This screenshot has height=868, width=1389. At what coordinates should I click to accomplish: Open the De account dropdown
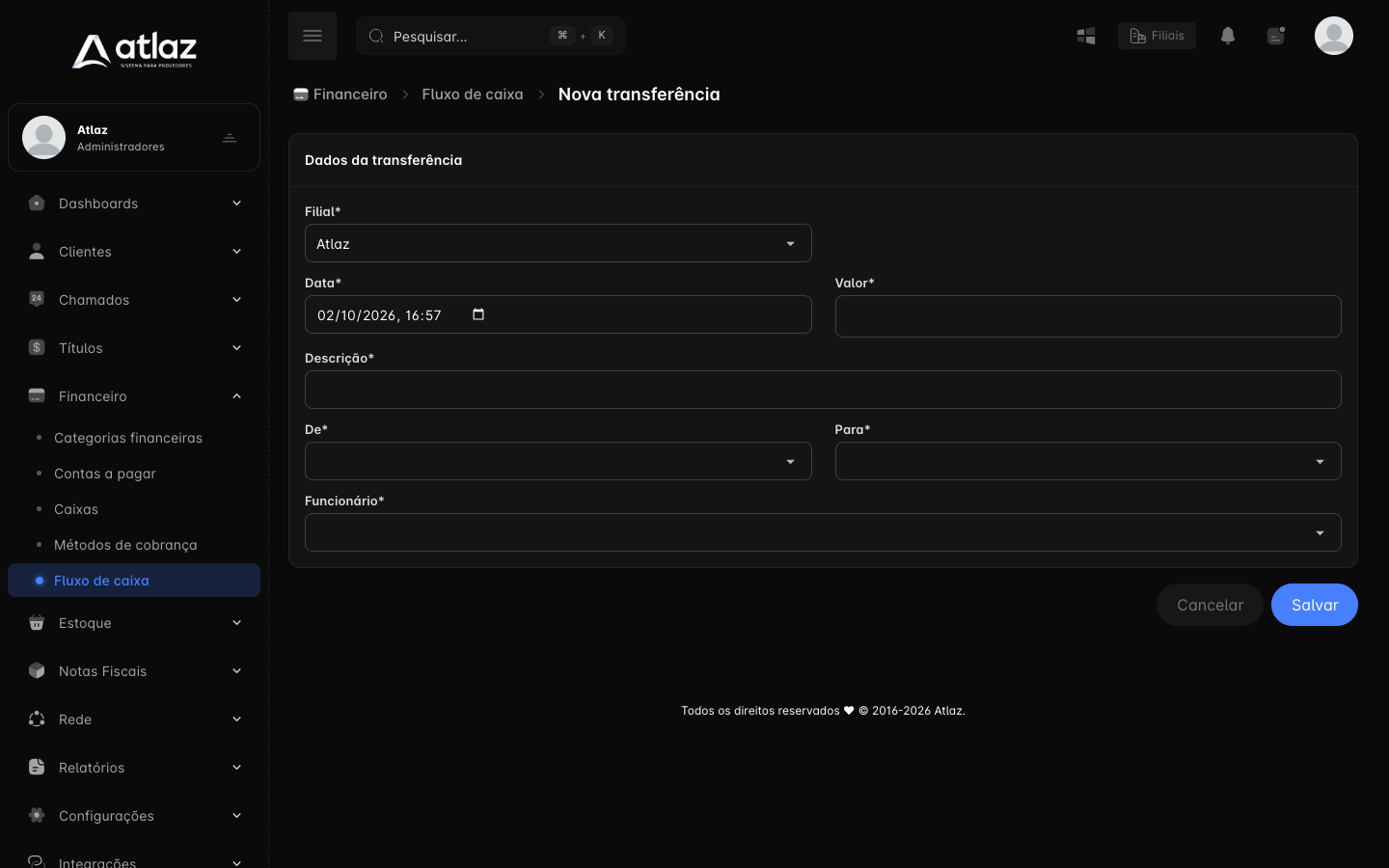[x=558, y=461]
